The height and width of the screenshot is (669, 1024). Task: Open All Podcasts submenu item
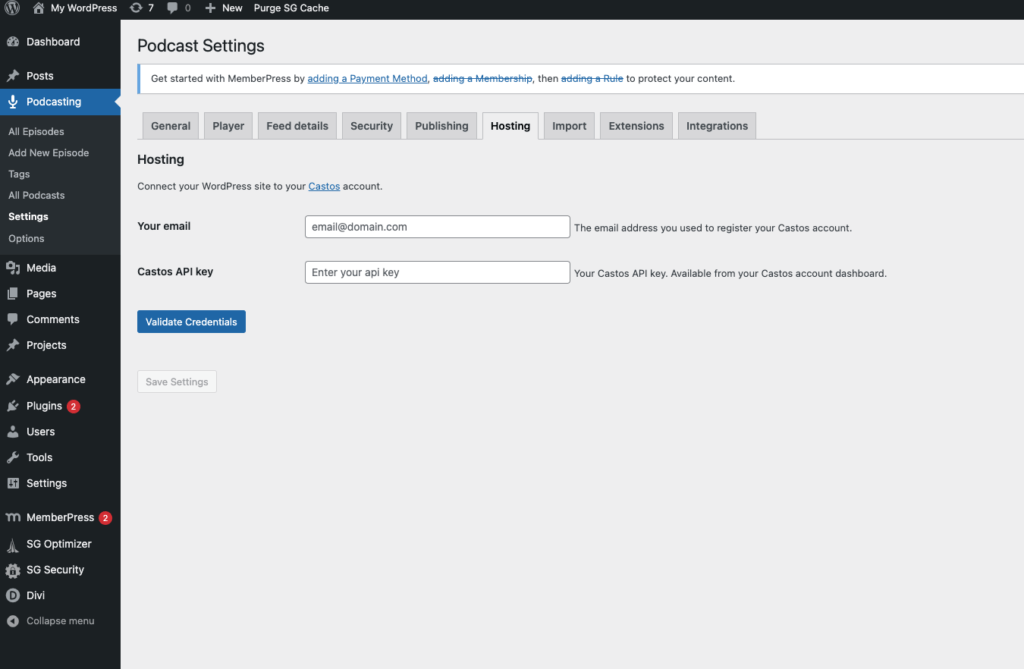tap(37, 195)
